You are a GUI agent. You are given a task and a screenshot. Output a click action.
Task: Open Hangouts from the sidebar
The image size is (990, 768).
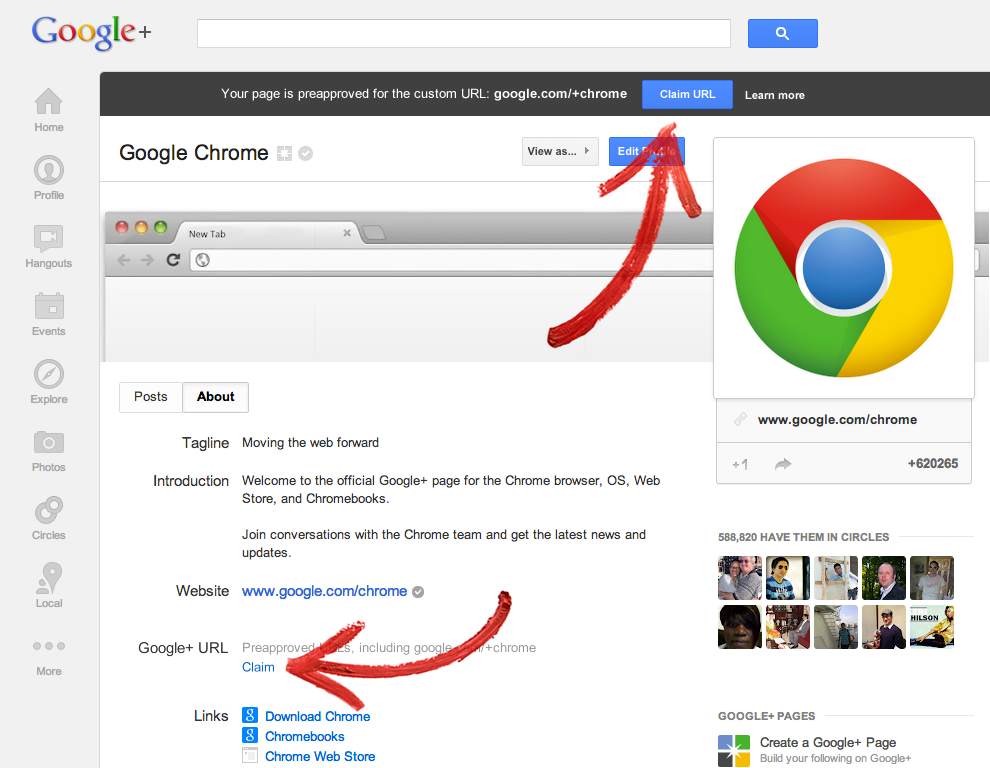click(x=49, y=246)
